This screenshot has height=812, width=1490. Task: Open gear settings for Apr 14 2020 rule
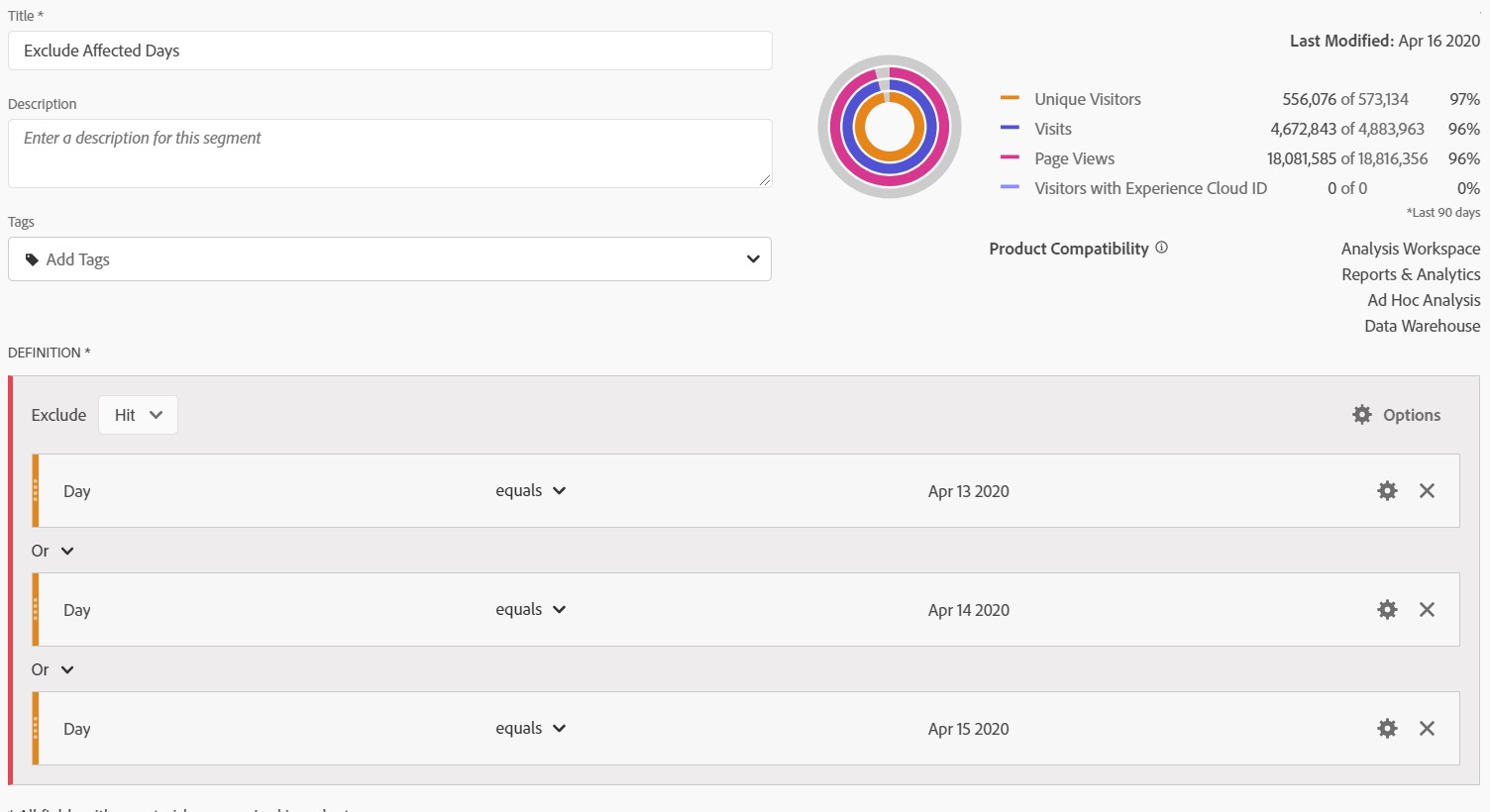1387,610
